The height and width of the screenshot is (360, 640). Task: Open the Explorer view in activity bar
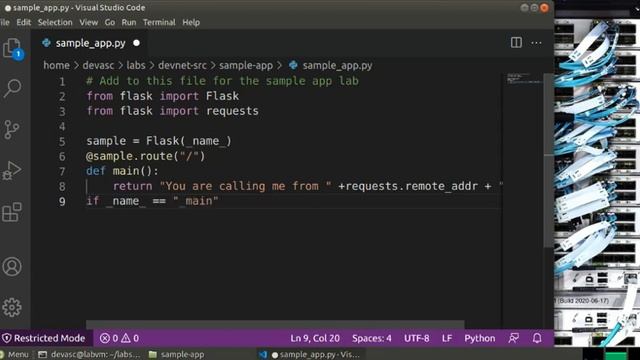click(x=12, y=48)
